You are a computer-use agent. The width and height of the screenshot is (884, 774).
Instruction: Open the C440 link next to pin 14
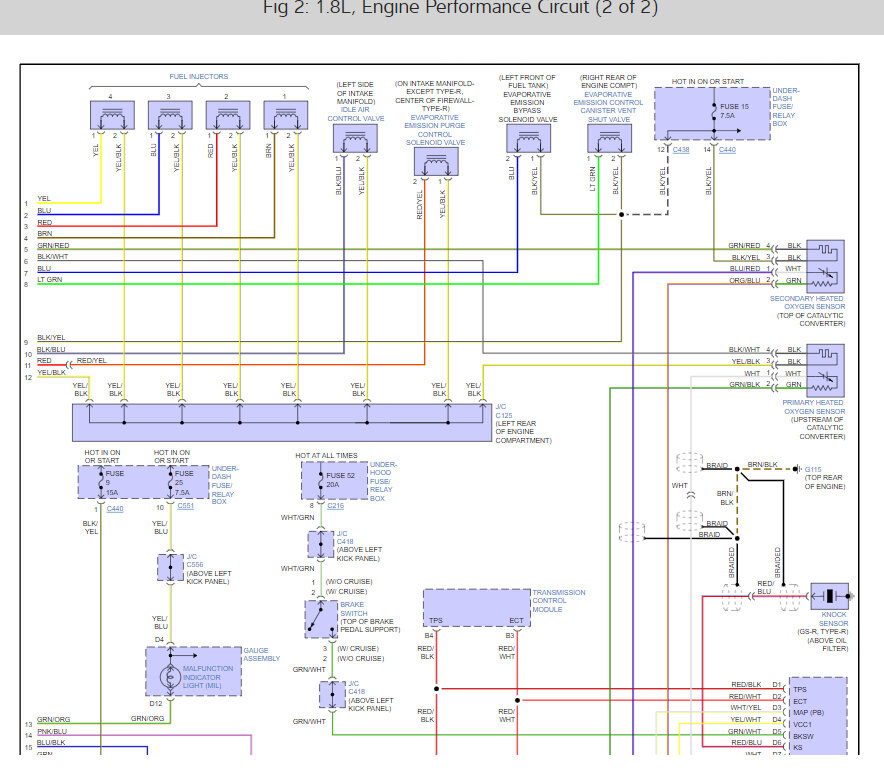[727, 149]
